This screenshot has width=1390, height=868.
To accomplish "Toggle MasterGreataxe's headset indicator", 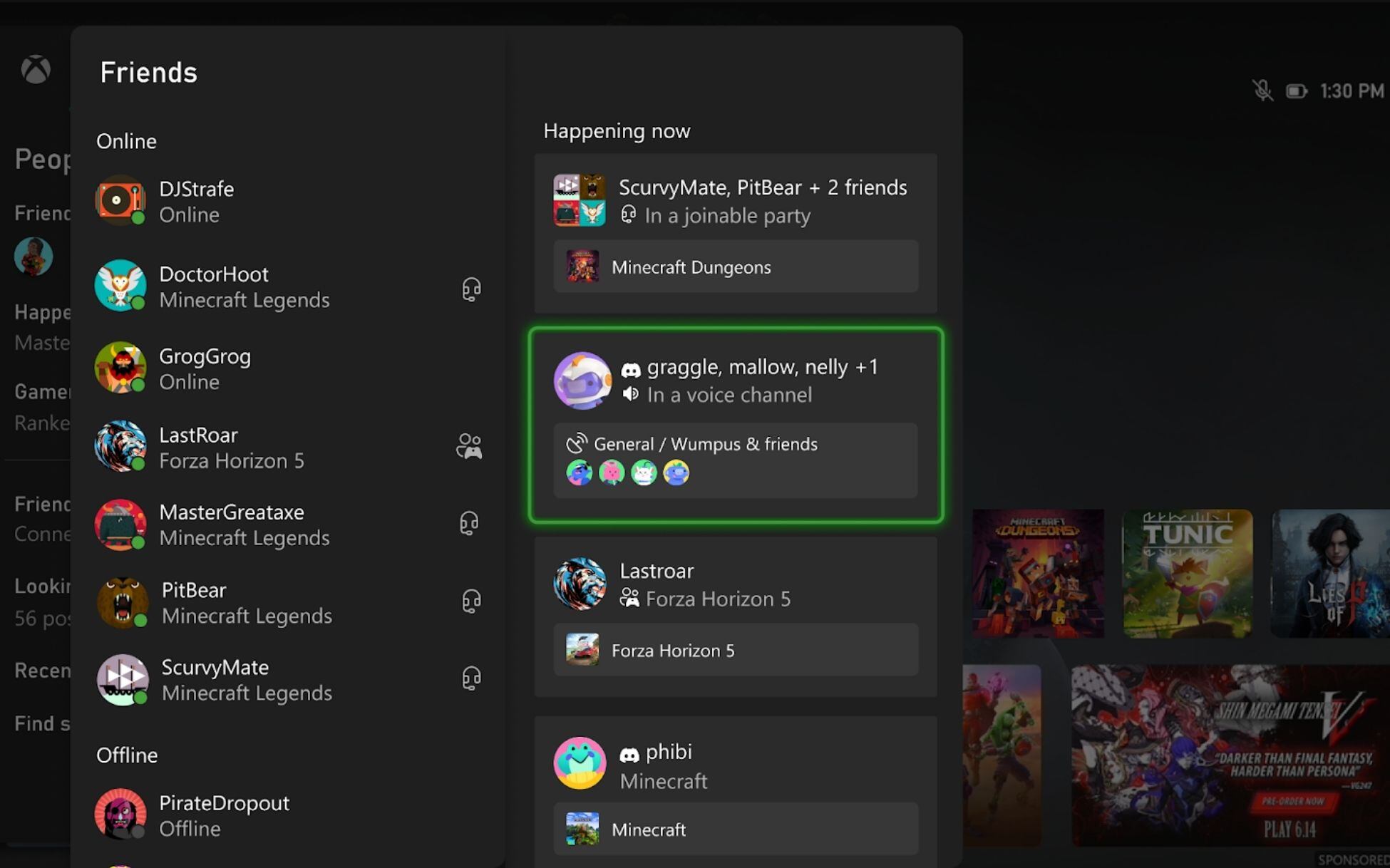I will (x=470, y=524).
